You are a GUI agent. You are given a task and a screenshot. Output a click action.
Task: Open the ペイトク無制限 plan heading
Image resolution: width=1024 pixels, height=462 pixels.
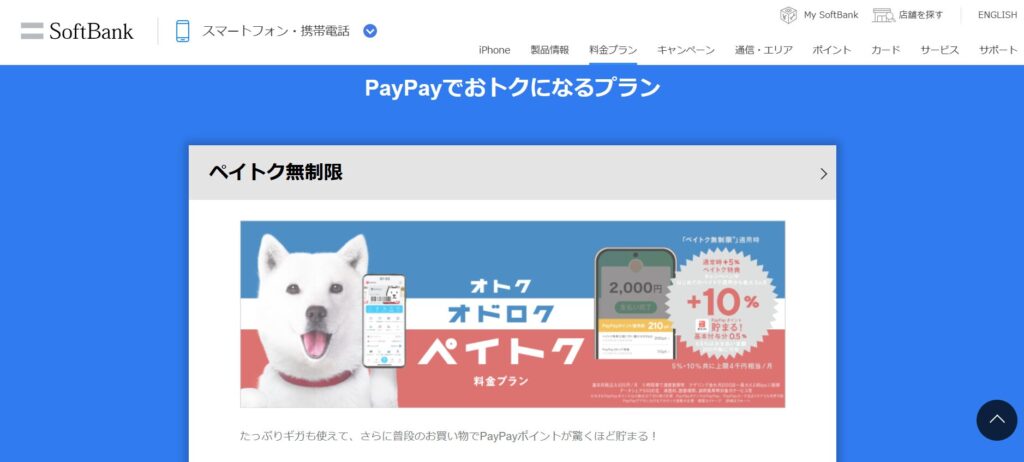click(x=276, y=172)
